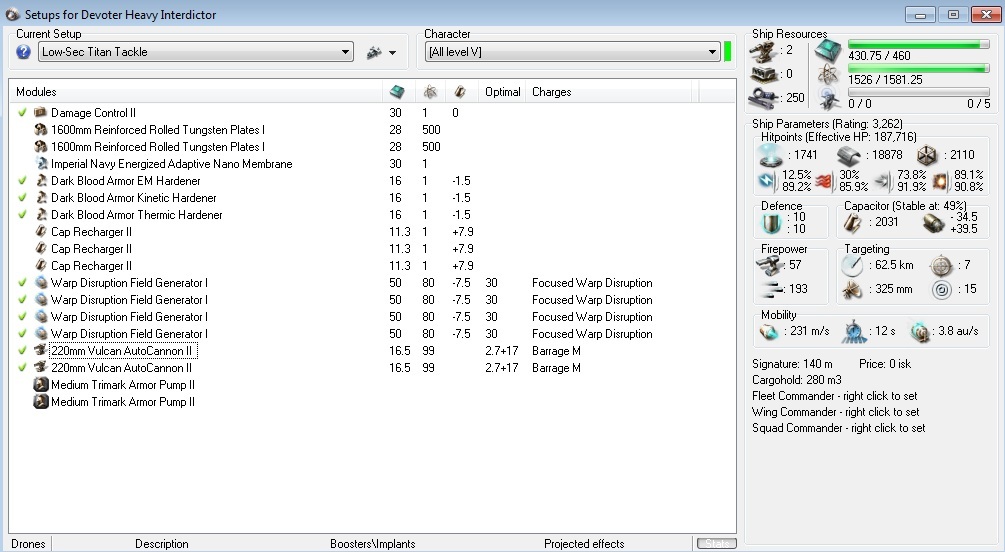The height and width of the screenshot is (552, 1005).
Task: Click the drone bay icon next to 0 / 0
Action: pyautogui.click(x=829, y=99)
